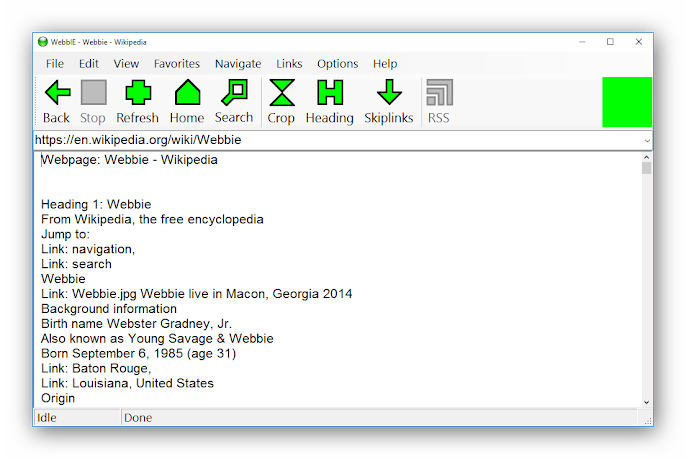Click the 'Origin' line
This screenshot has height=459, width=686.
pos(58,398)
